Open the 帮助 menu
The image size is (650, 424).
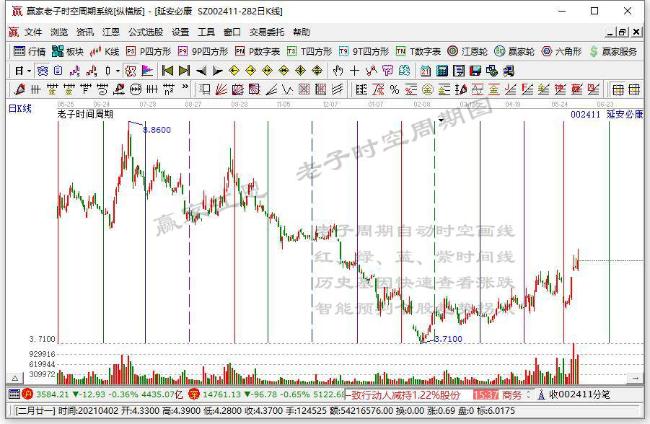pos(301,32)
